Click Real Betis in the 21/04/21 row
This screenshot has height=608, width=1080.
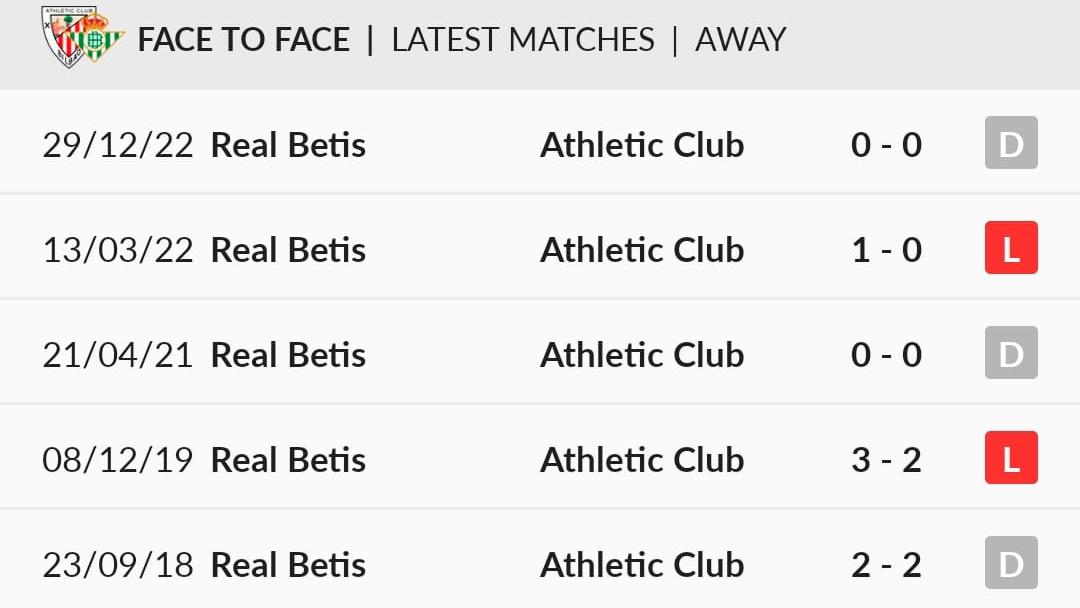pyautogui.click(x=288, y=355)
